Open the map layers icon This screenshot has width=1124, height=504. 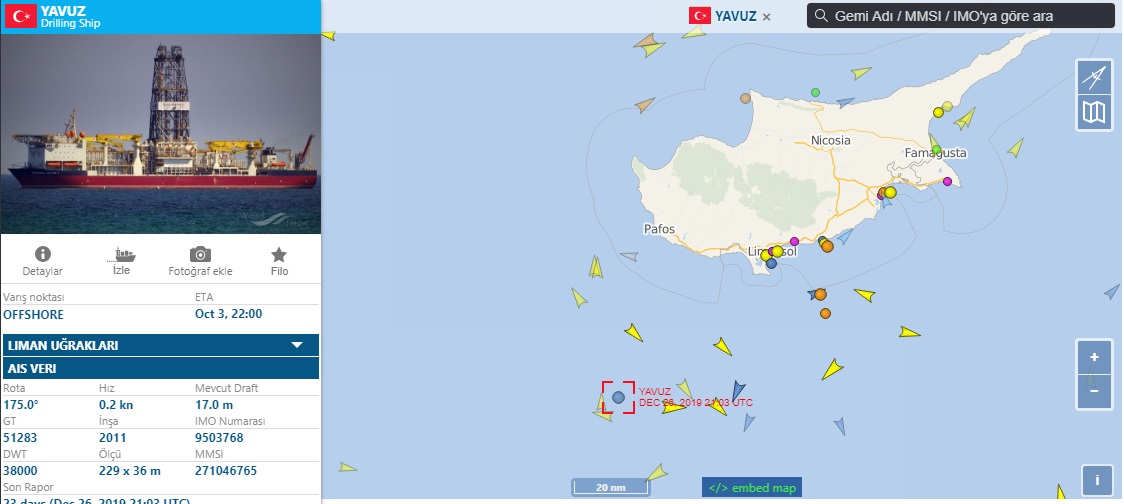[1094, 113]
